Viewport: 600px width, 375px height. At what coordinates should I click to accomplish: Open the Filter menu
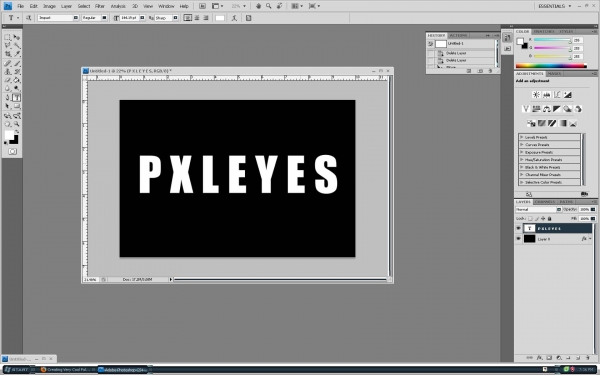tap(100, 6)
